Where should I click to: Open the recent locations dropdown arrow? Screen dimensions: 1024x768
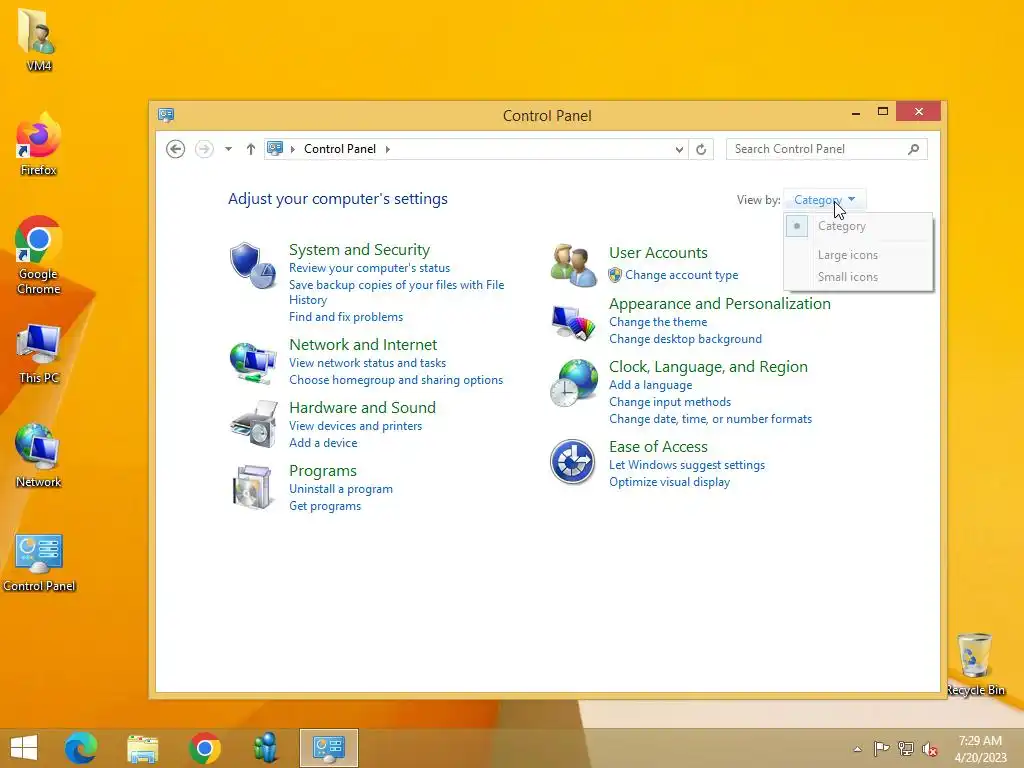pos(228,149)
